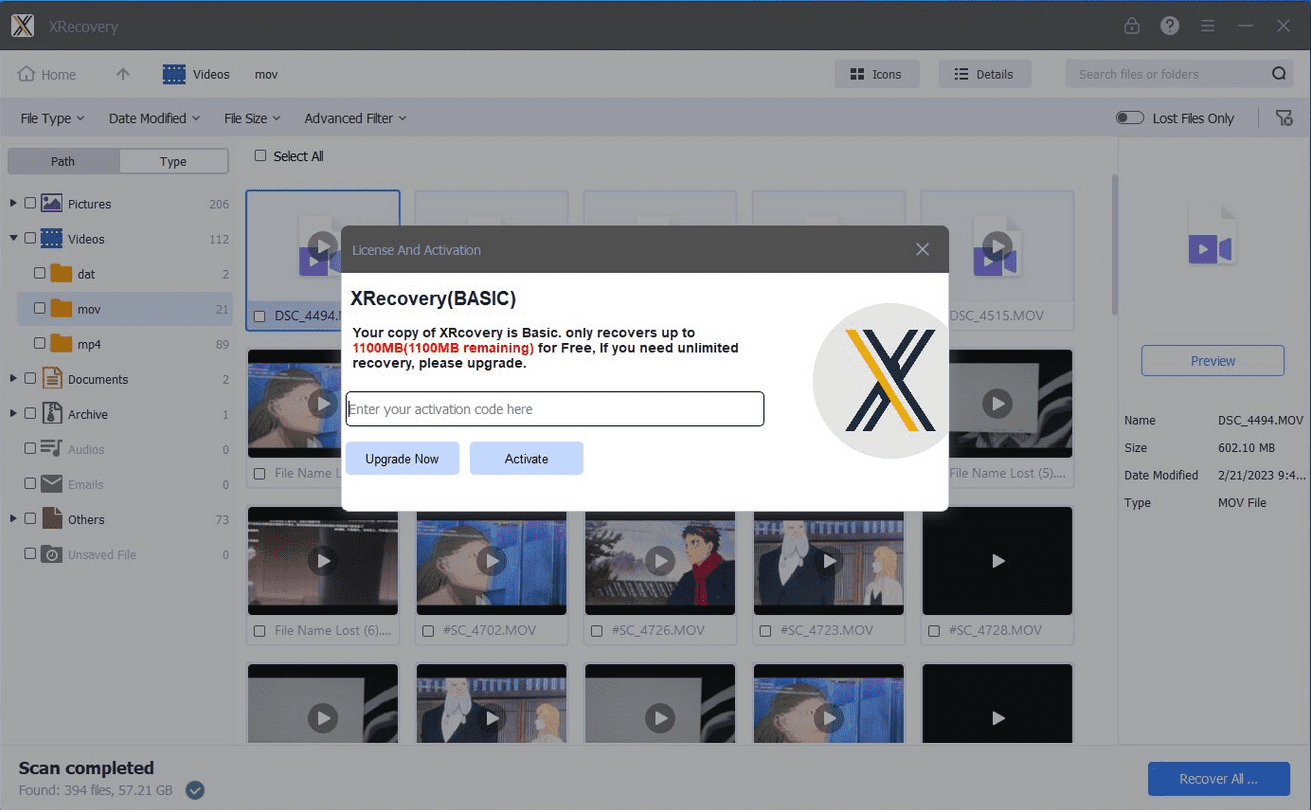Click the scan completed checkmark badge
This screenshot has height=810, width=1311.
coord(195,790)
